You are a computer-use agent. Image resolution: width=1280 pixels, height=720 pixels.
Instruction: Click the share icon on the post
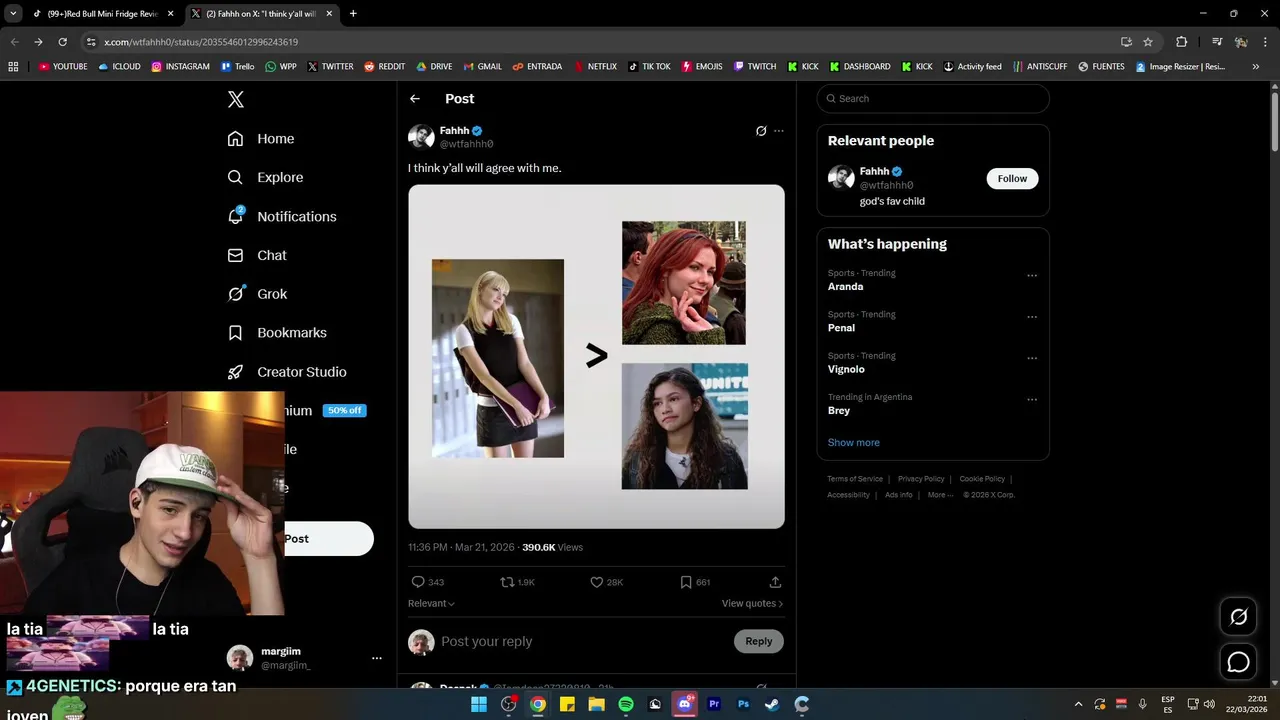click(x=775, y=582)
